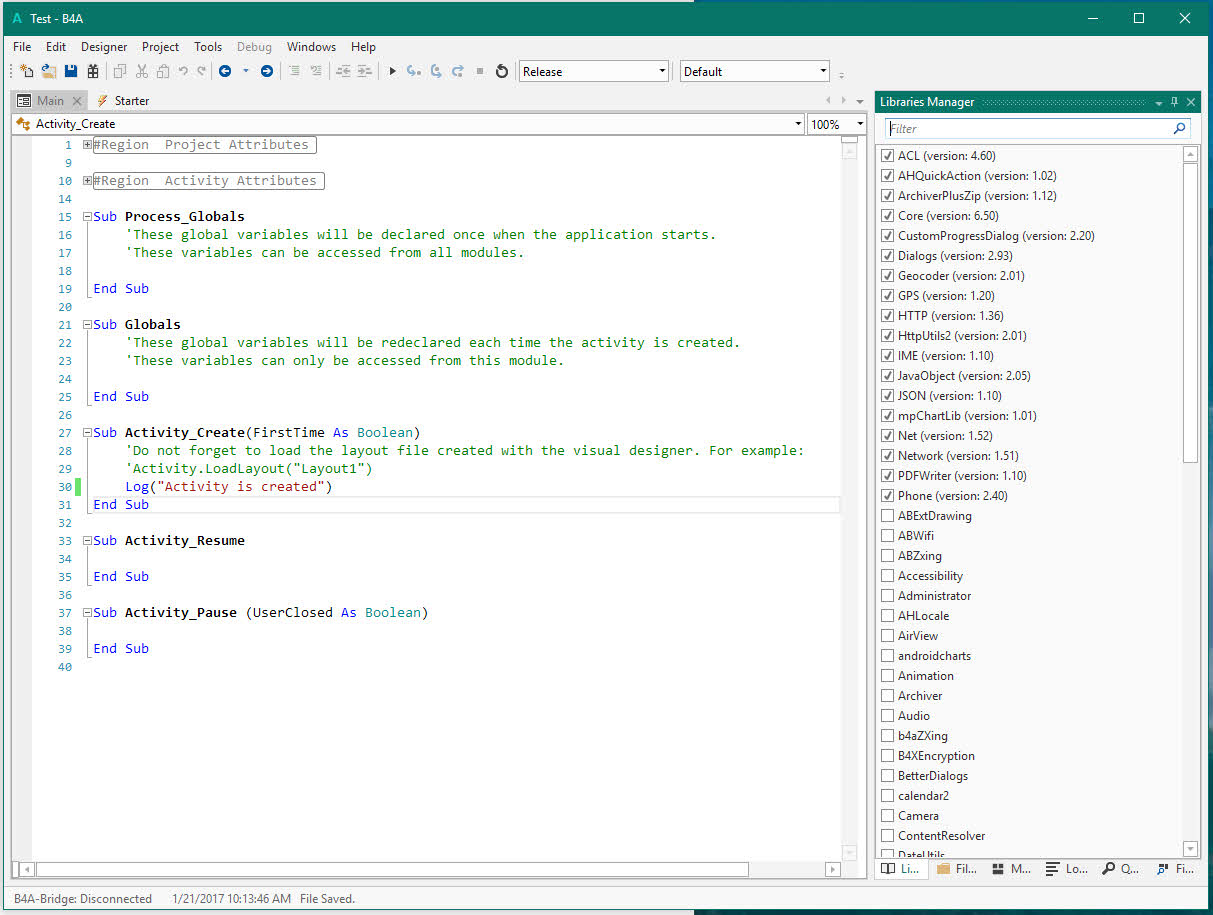Click the Restart circular arrow icon
The height and width of the screenshot is (915, 1213).
click(502, 71)
